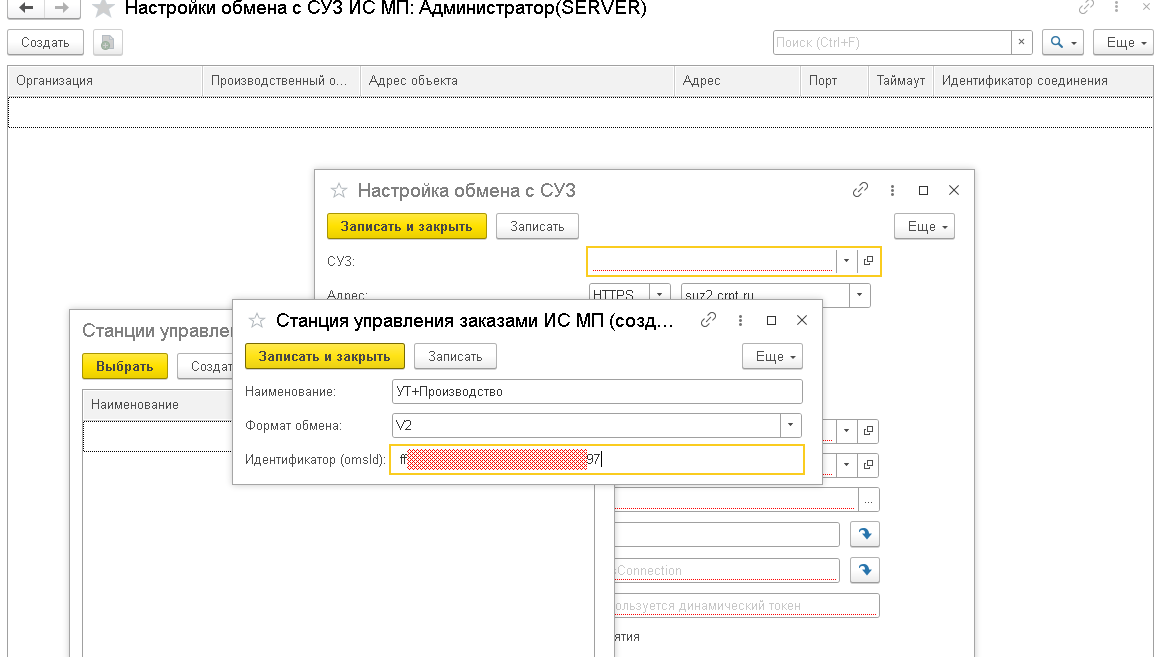The height and width of the screenshot is (657, 1167).
Task: Click into the Наименование text field
Action: 597,392
